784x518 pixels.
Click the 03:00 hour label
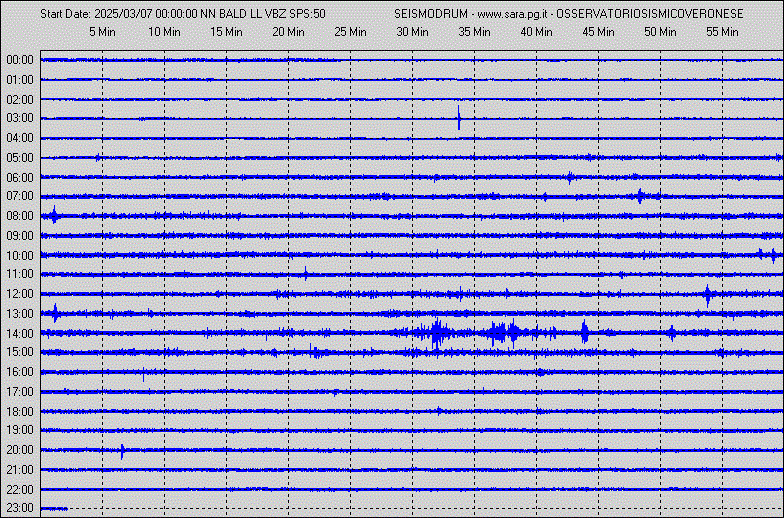[x=20, y=118]
